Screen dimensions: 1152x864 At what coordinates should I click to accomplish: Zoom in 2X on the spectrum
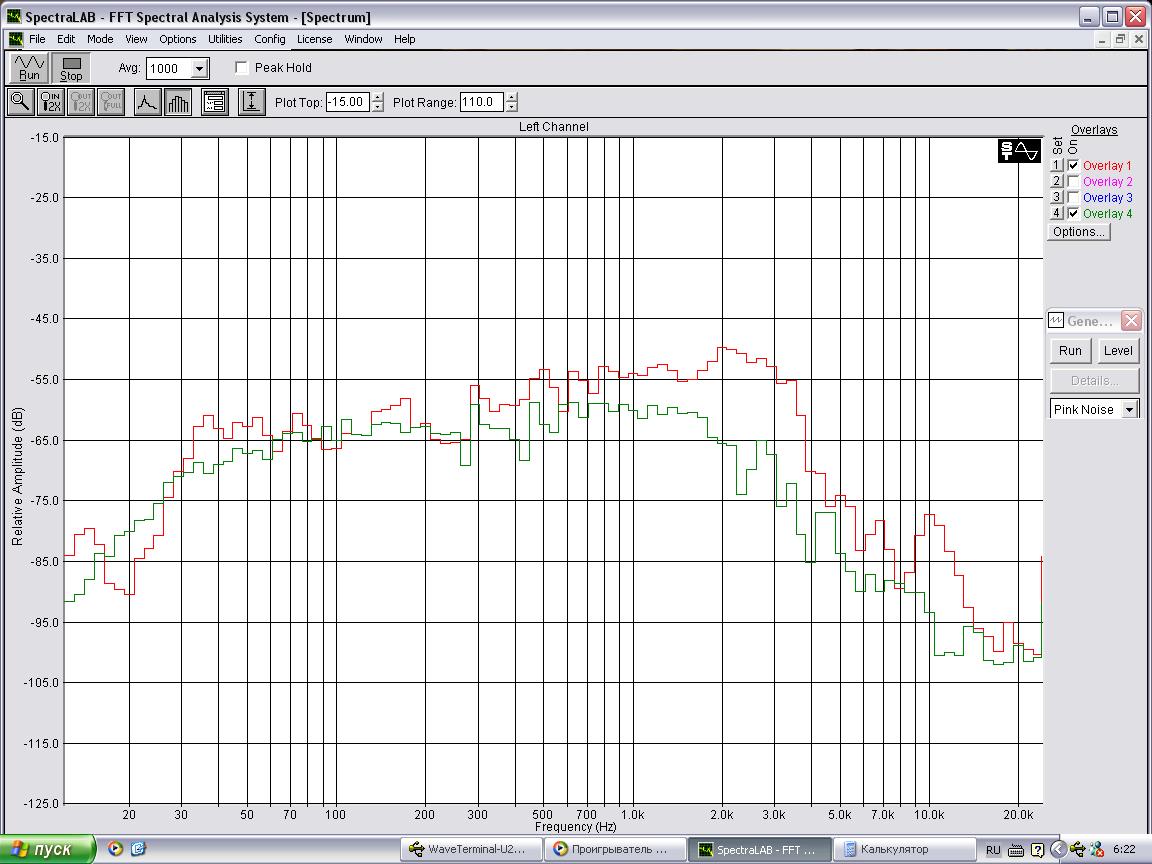tap(51, 102)
